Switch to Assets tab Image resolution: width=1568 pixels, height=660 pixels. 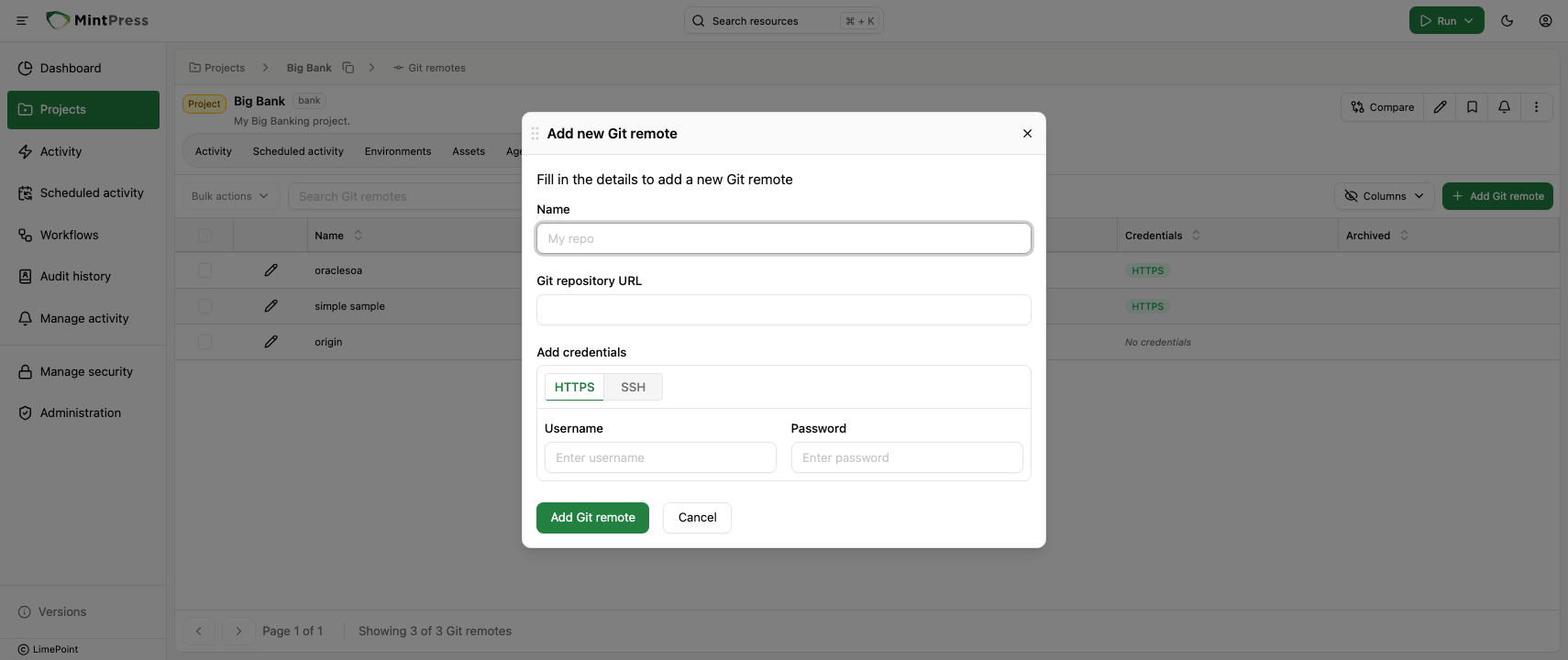[469, 151]
